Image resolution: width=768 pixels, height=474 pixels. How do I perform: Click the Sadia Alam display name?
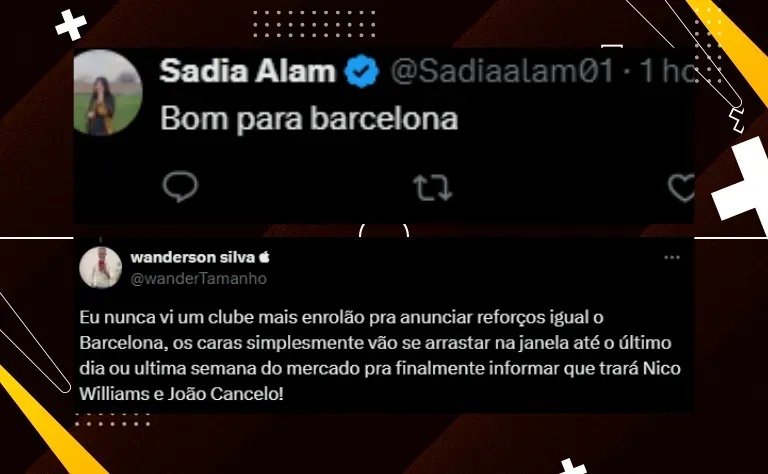(247, 71)
